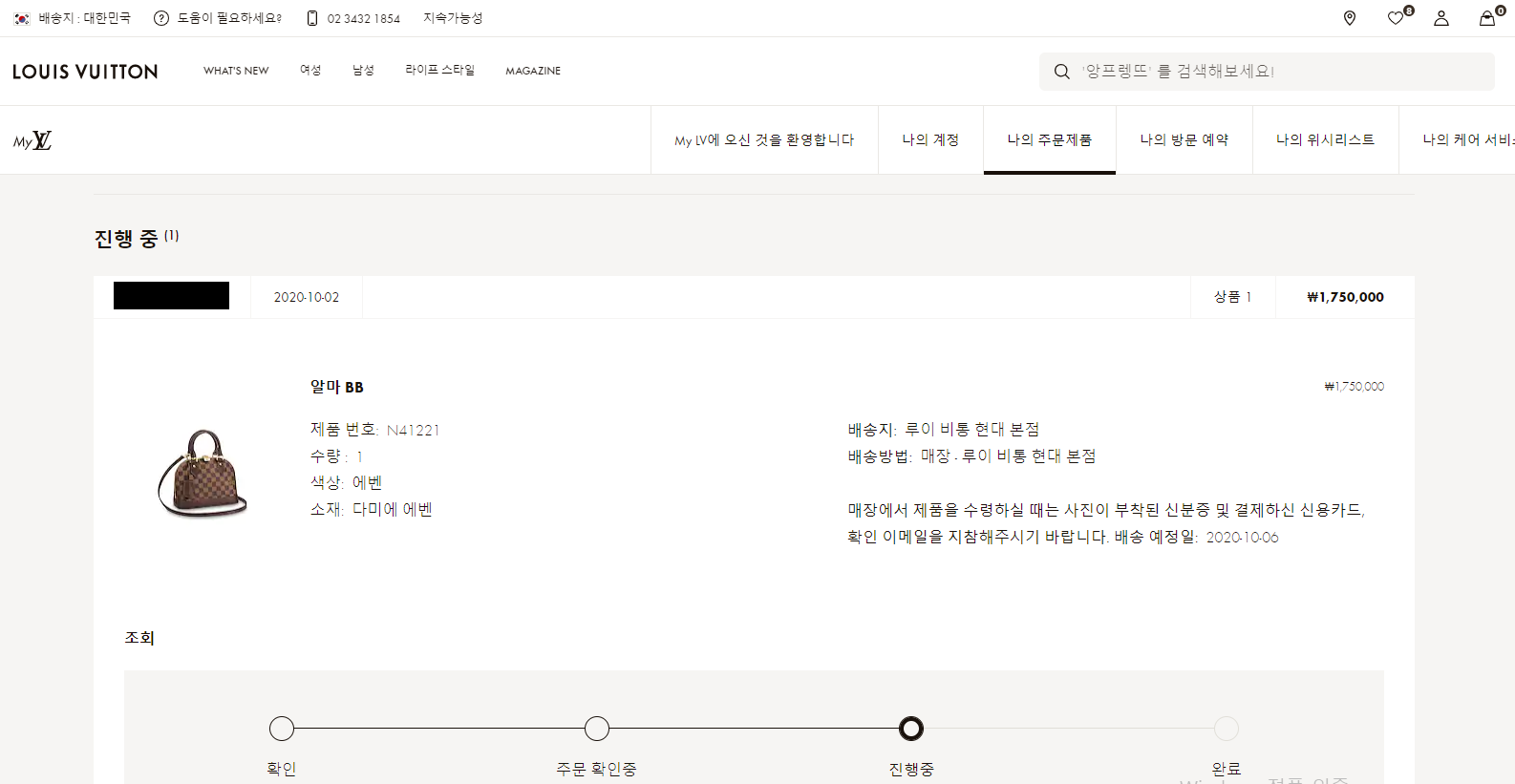Open the MAGAZINE menu
The height and width of the screenshot is (784, 1515).
coord(533,71)
